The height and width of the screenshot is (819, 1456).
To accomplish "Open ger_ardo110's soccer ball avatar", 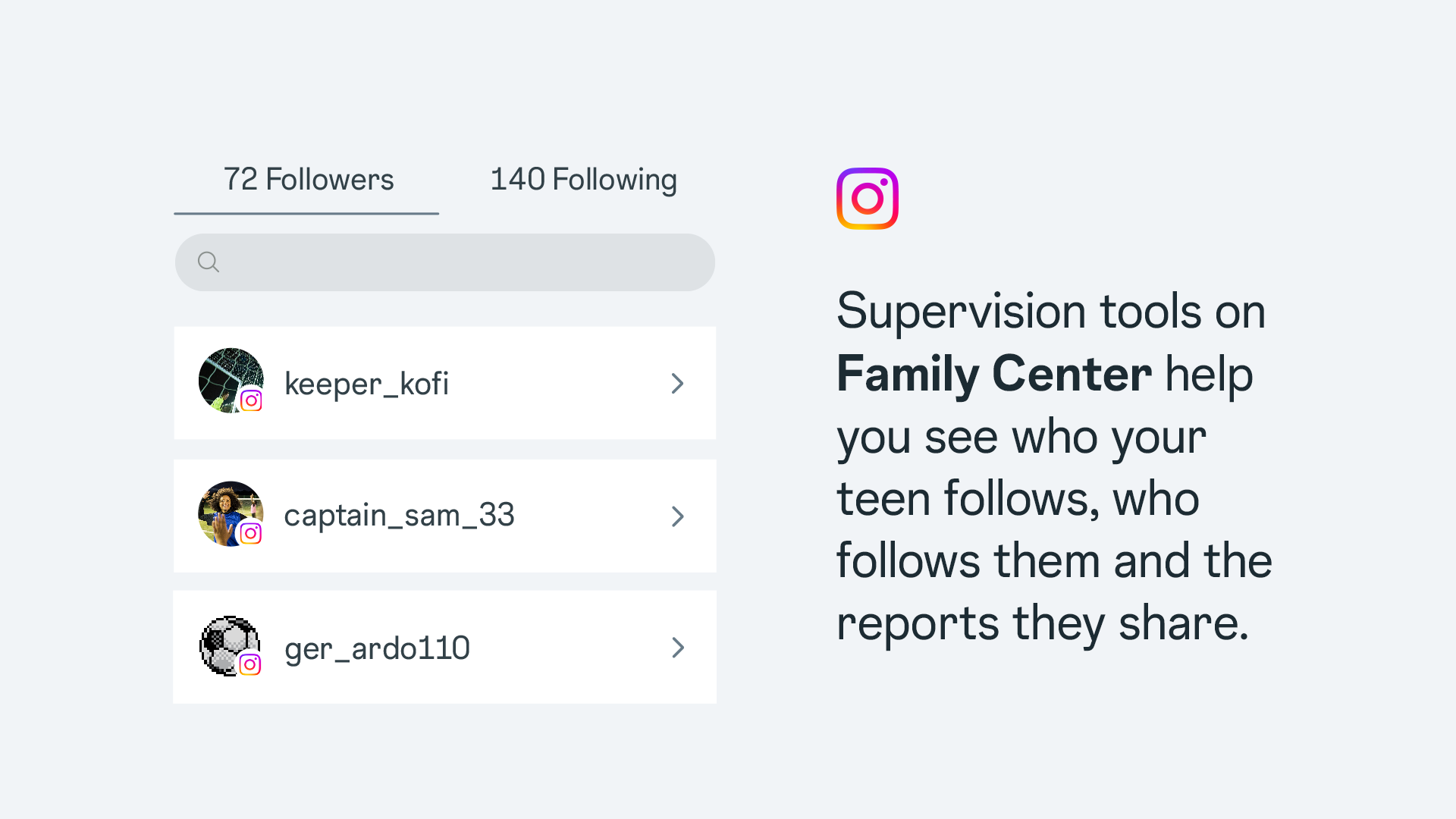I will pos(224,642).
